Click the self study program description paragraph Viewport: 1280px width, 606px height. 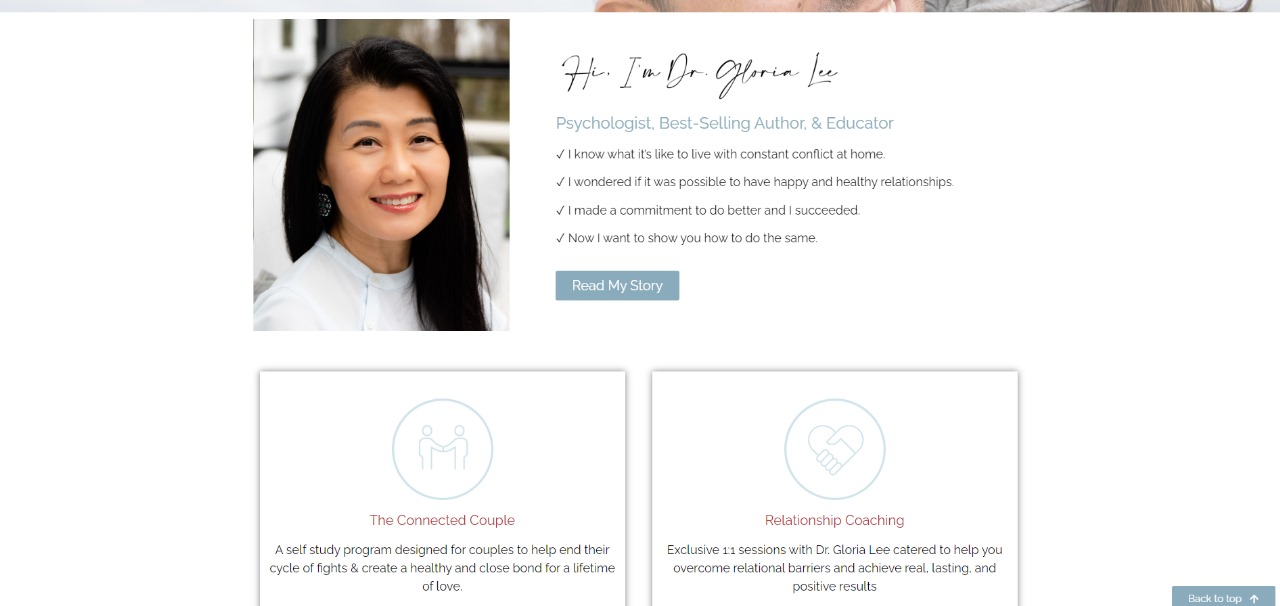pos(442,568)
